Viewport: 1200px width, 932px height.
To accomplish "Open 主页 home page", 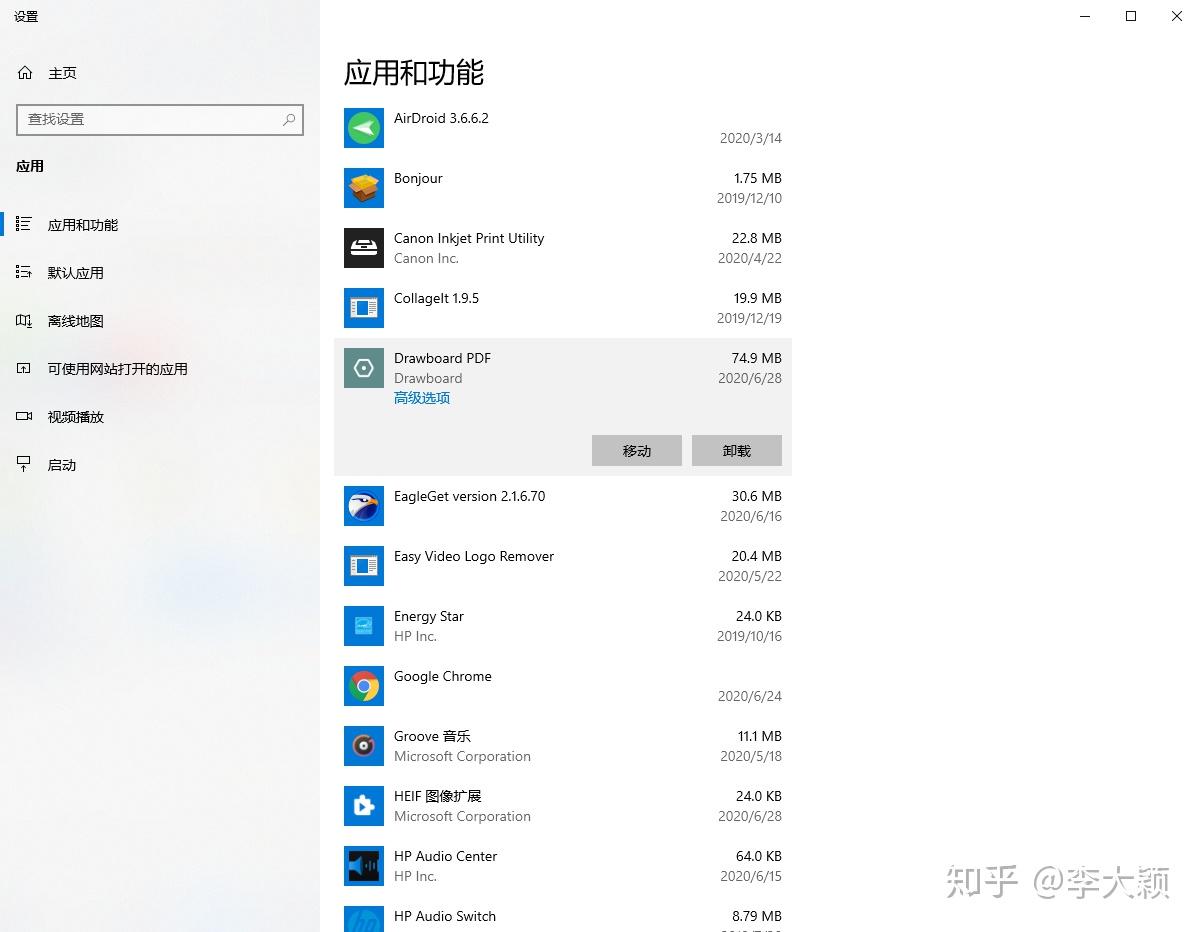I will [62, 73].
